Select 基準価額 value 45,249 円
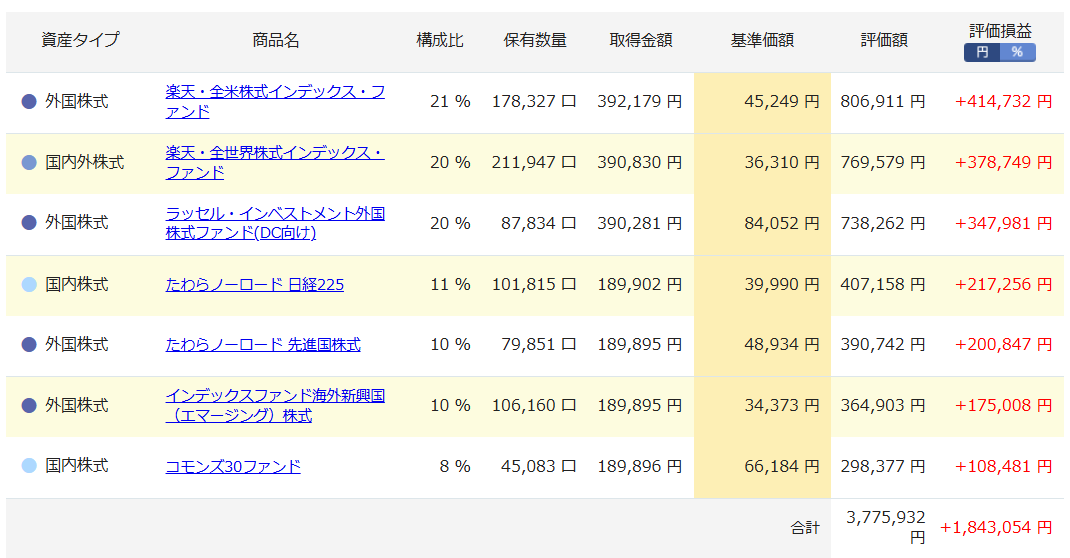 pyautogui.click(x=781, y=102)
